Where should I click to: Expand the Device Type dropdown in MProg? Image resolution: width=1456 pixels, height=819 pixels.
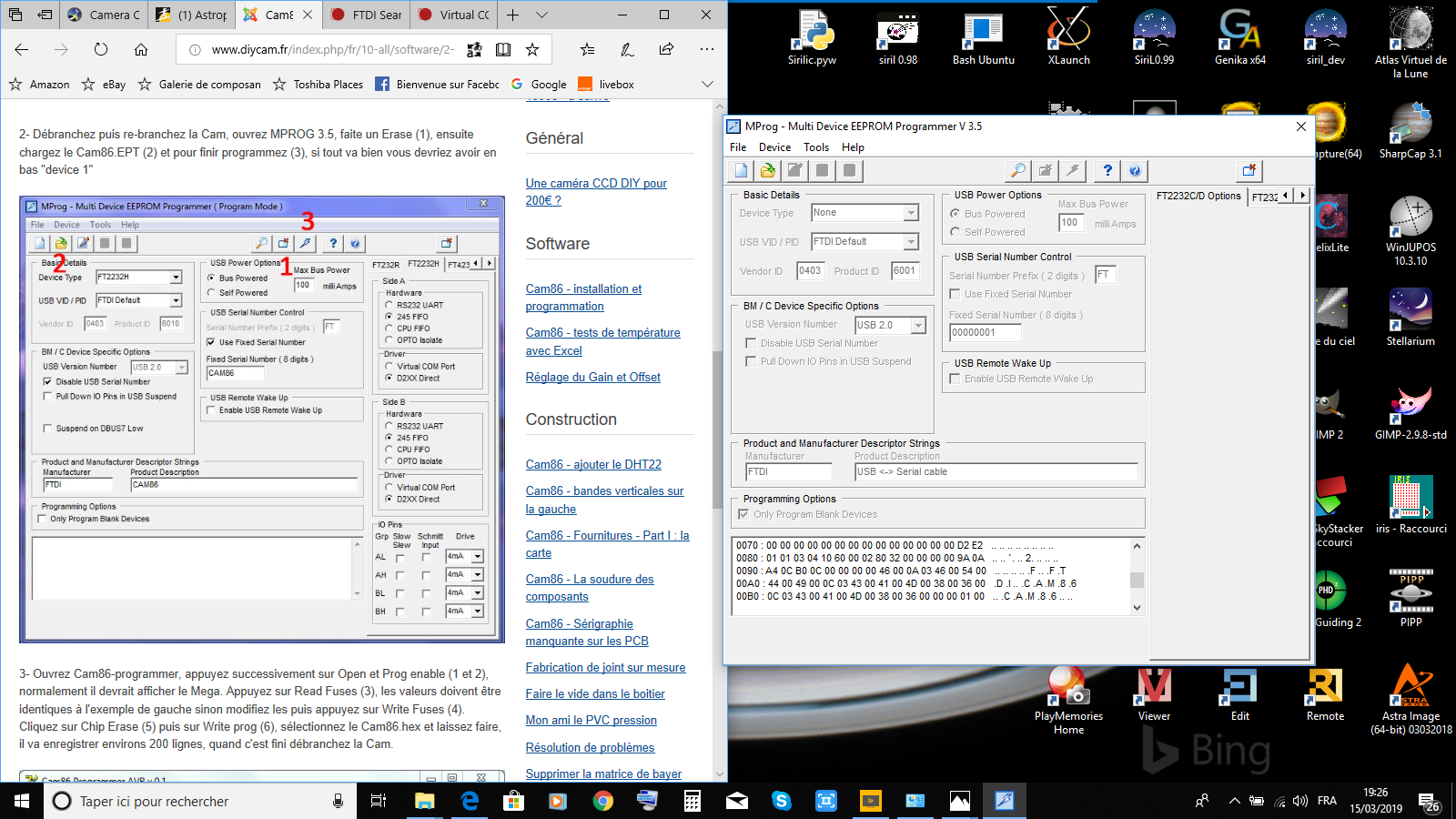(x=911, y=213)
